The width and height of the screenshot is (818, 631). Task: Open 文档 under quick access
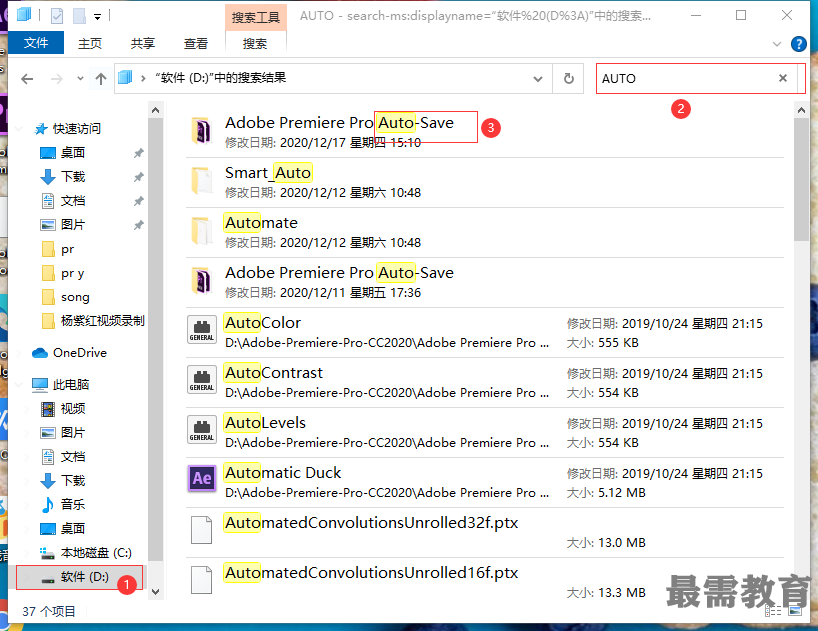tap(73, 200)
